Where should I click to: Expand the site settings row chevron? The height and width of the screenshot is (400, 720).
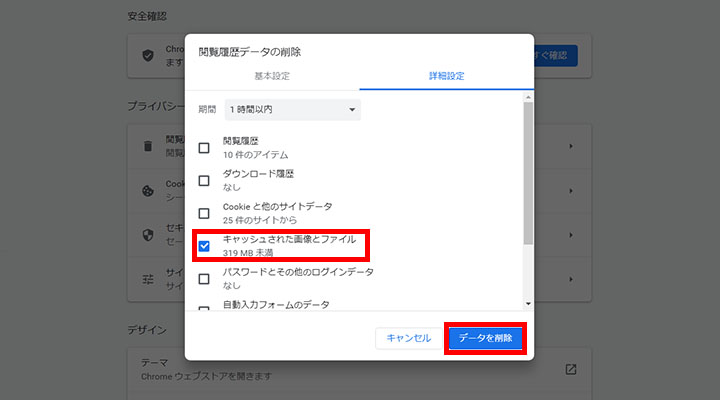pyautogui.click(x=571, y=277)
